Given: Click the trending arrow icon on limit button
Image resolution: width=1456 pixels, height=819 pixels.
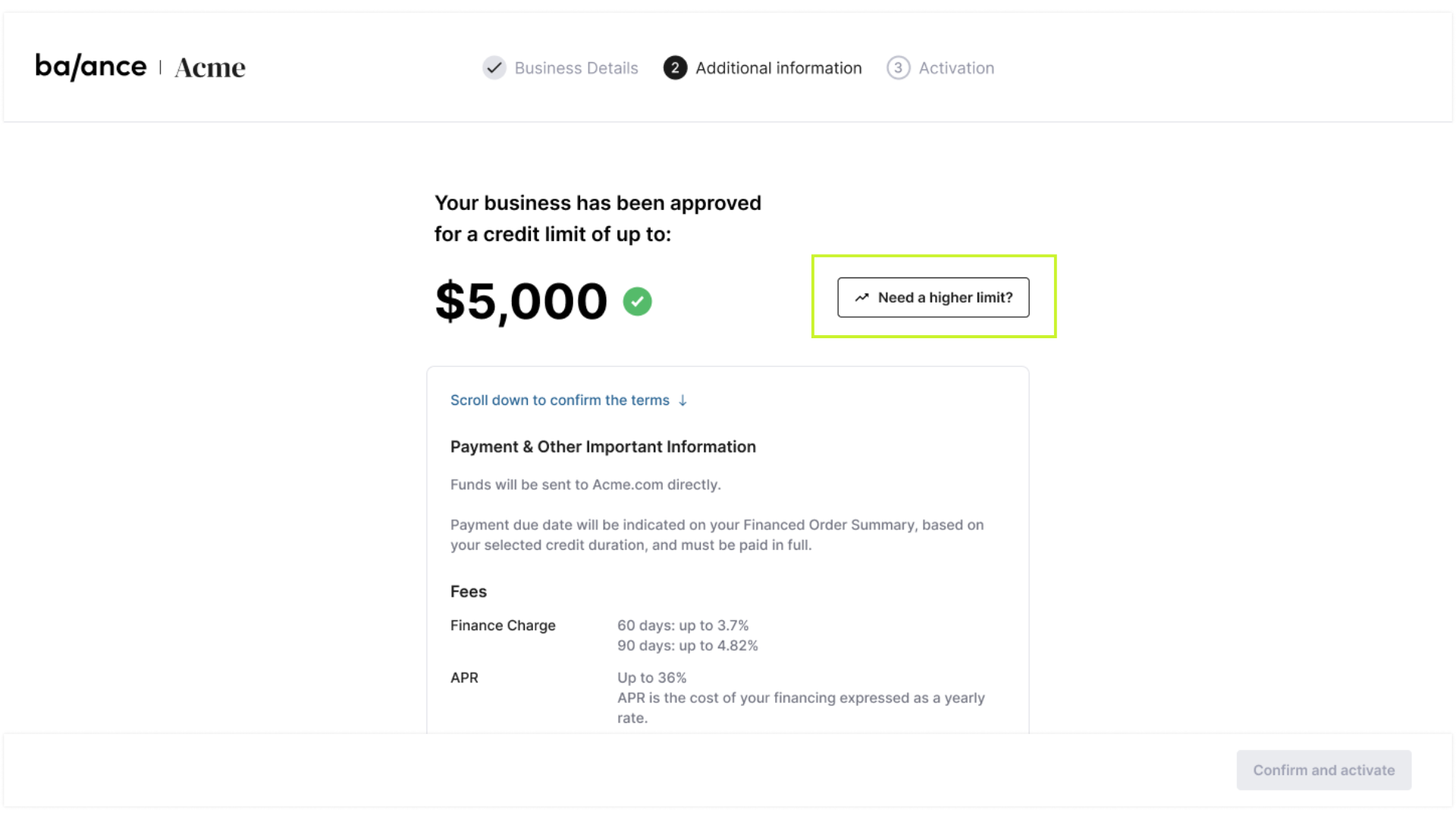Looking at the screenshot, I should [x=861, y=297].
